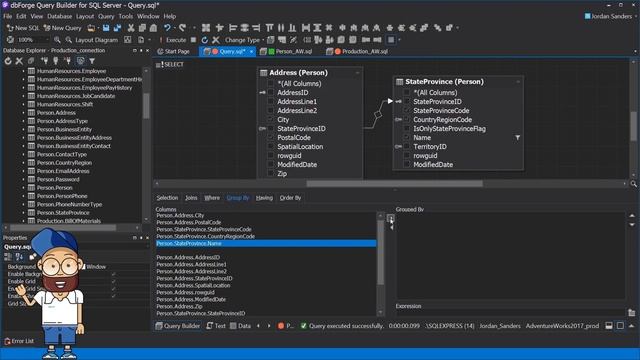Viewport: 640px width, 360px height.
Task: Expand the Person.StateProvince tree node
Action: click(23, 213)
